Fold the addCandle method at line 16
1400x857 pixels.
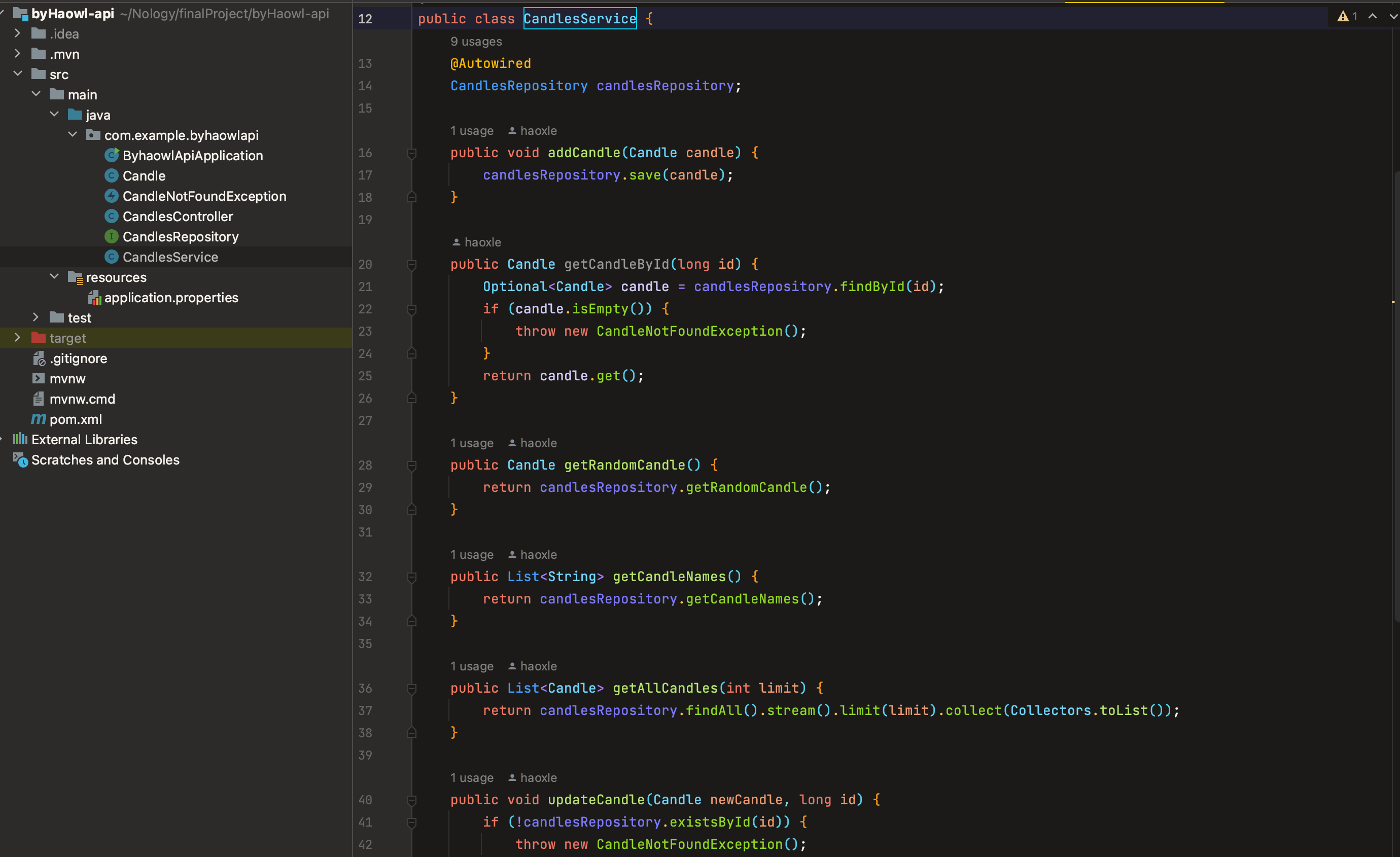[x=412, y=153]
